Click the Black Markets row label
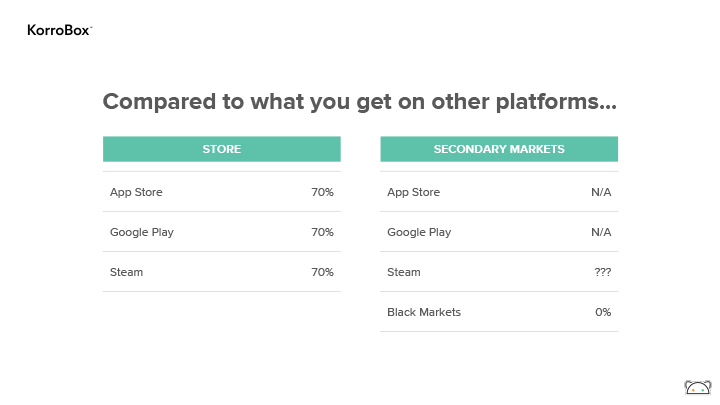This screenshot has width=720, height=405. click(x=424, y=312)
